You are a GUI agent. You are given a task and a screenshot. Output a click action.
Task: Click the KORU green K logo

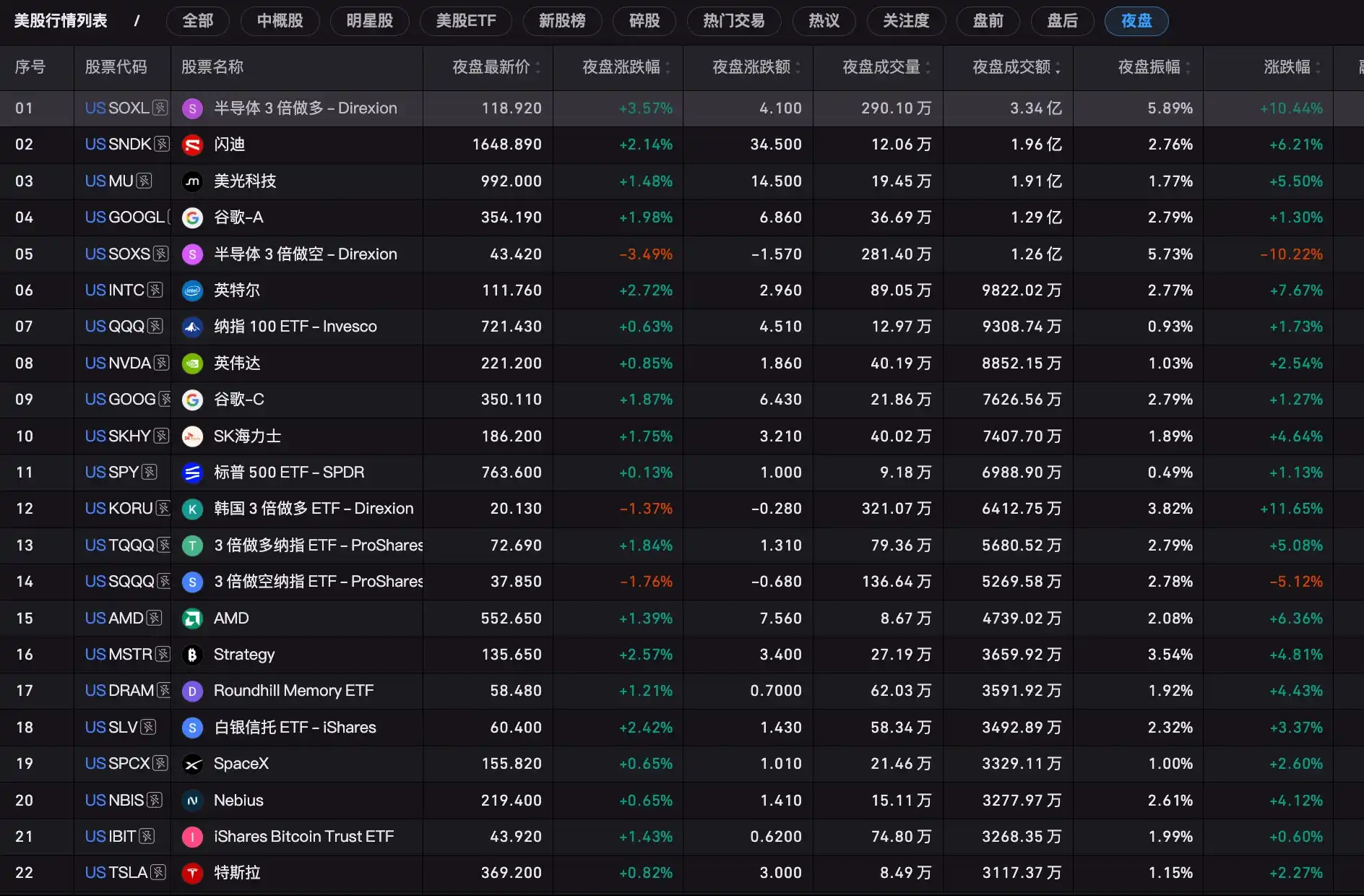tap(192, 509)
